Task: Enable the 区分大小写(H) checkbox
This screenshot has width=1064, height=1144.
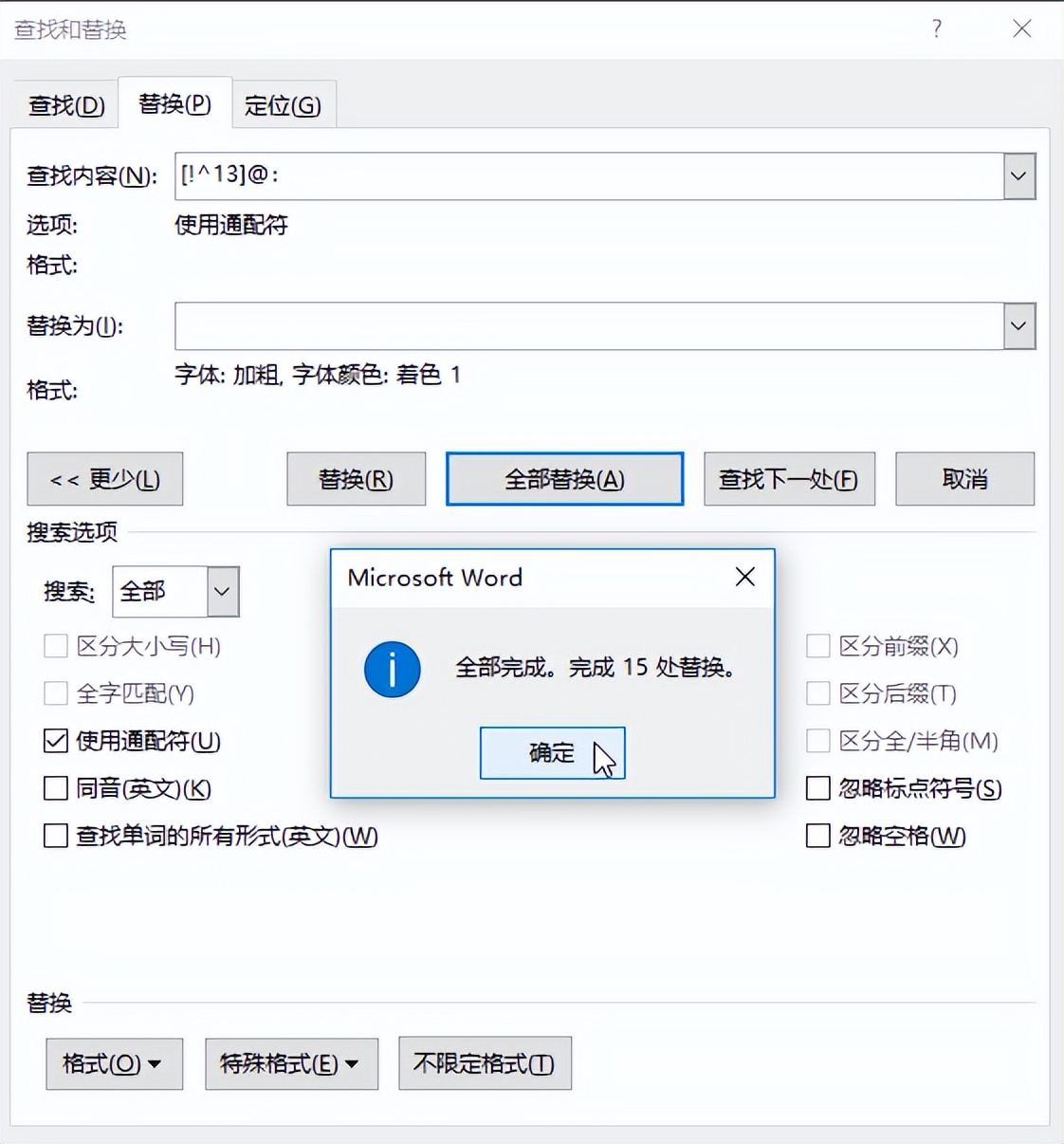Action: tap(55, 646)
